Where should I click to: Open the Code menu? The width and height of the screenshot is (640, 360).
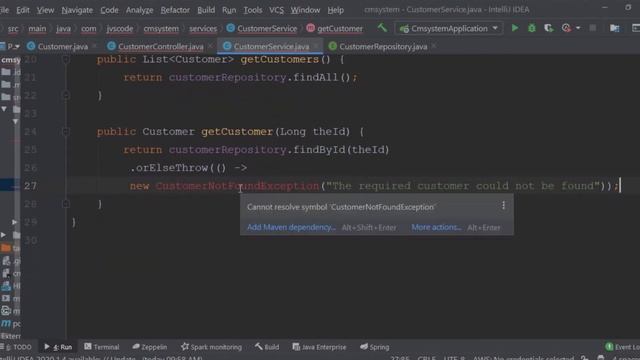[109, 10]
